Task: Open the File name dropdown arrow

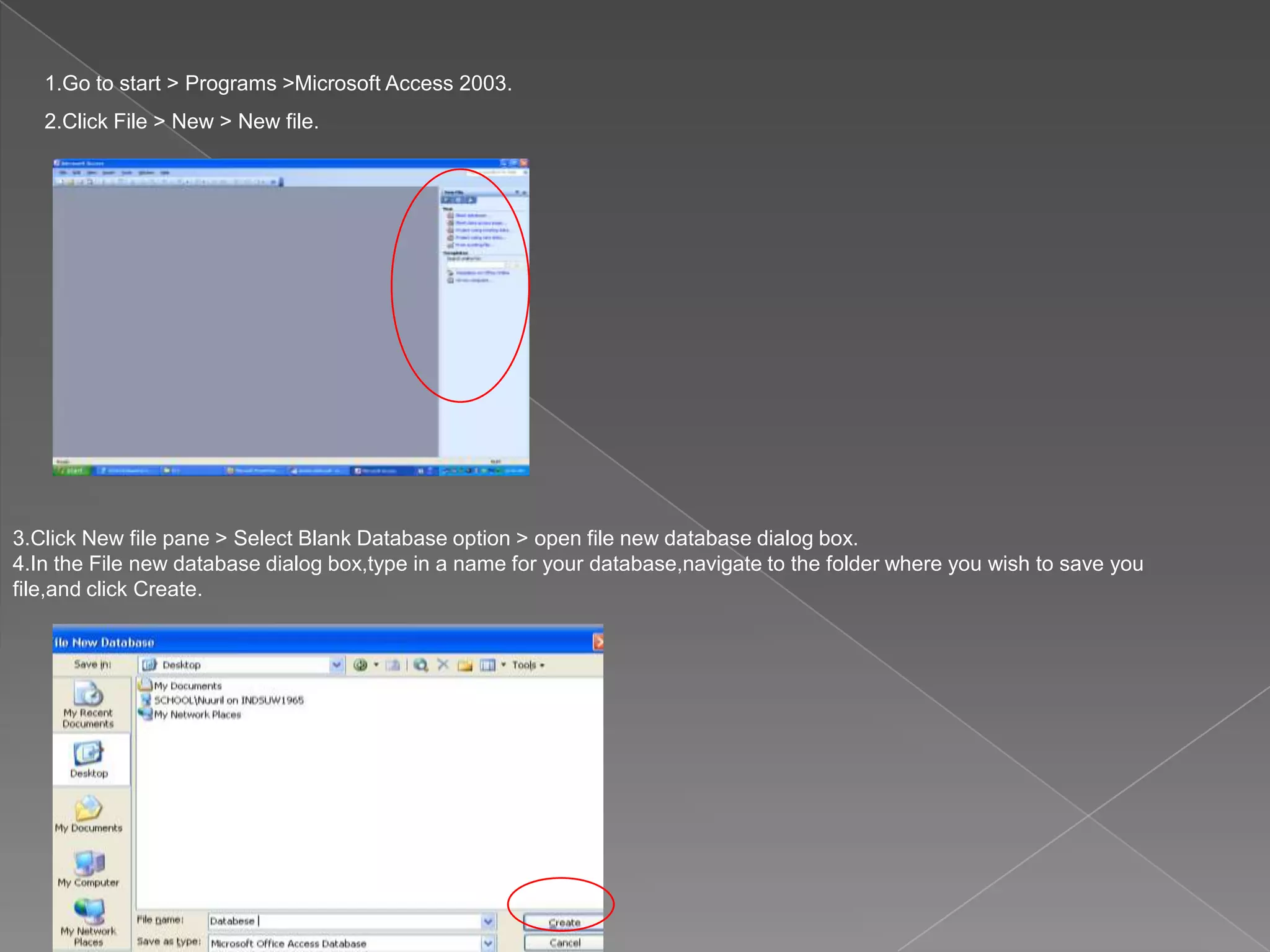Action: coord(489,922)
